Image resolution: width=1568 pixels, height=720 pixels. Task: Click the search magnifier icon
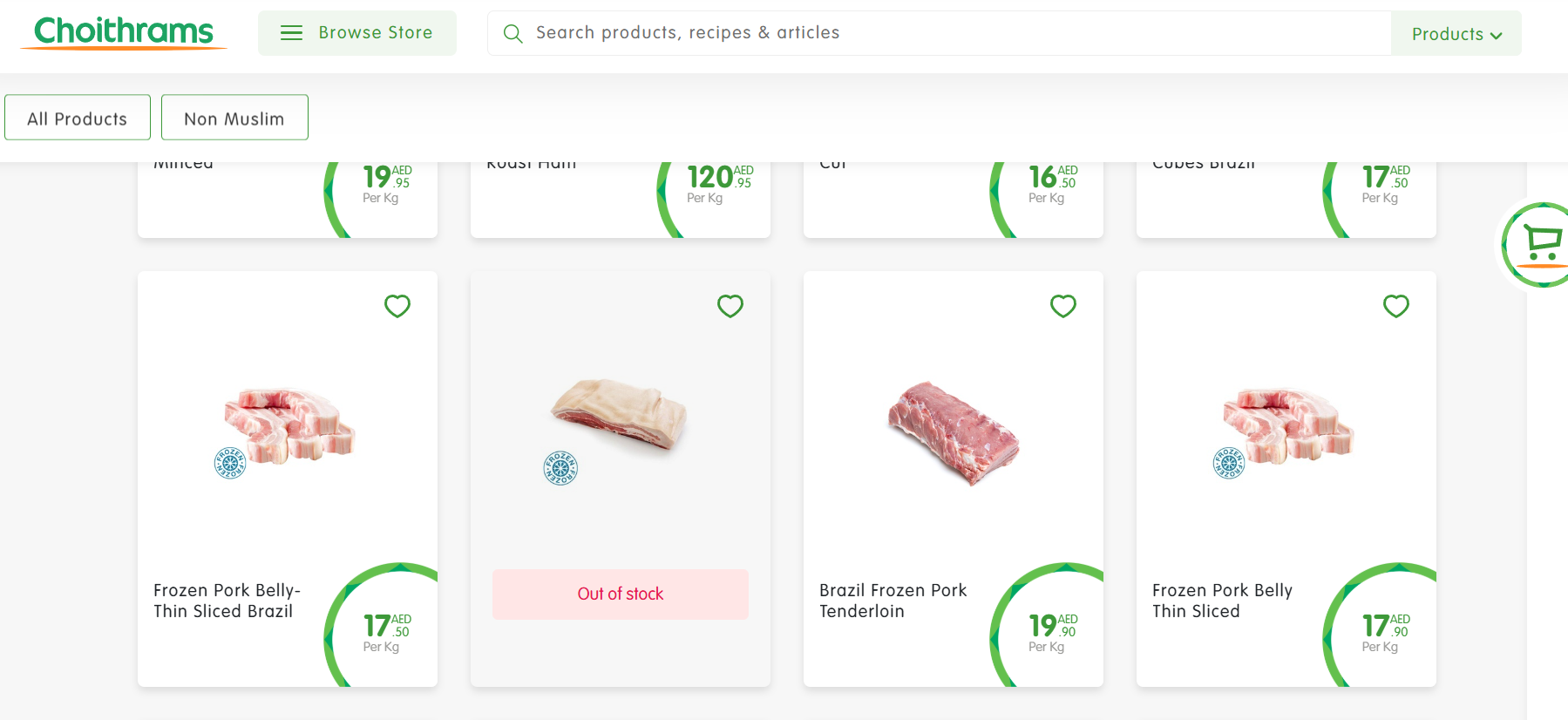tap(513, 34)
